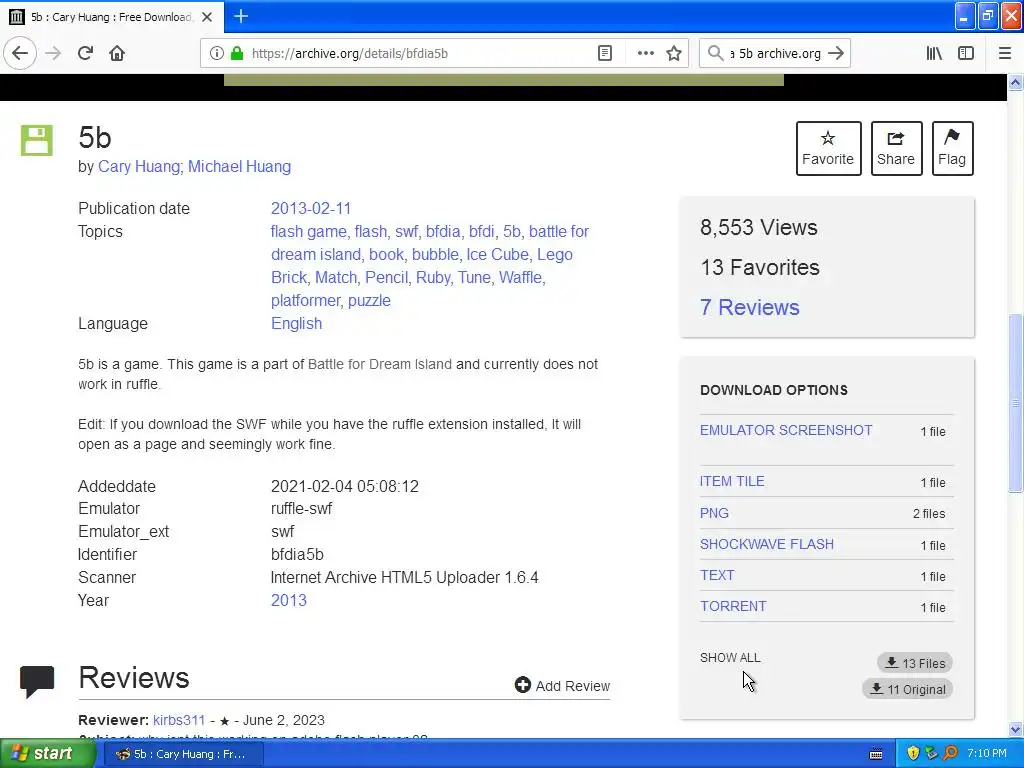
Task: Click the Favorite button
Action: [x=828, y=148]
